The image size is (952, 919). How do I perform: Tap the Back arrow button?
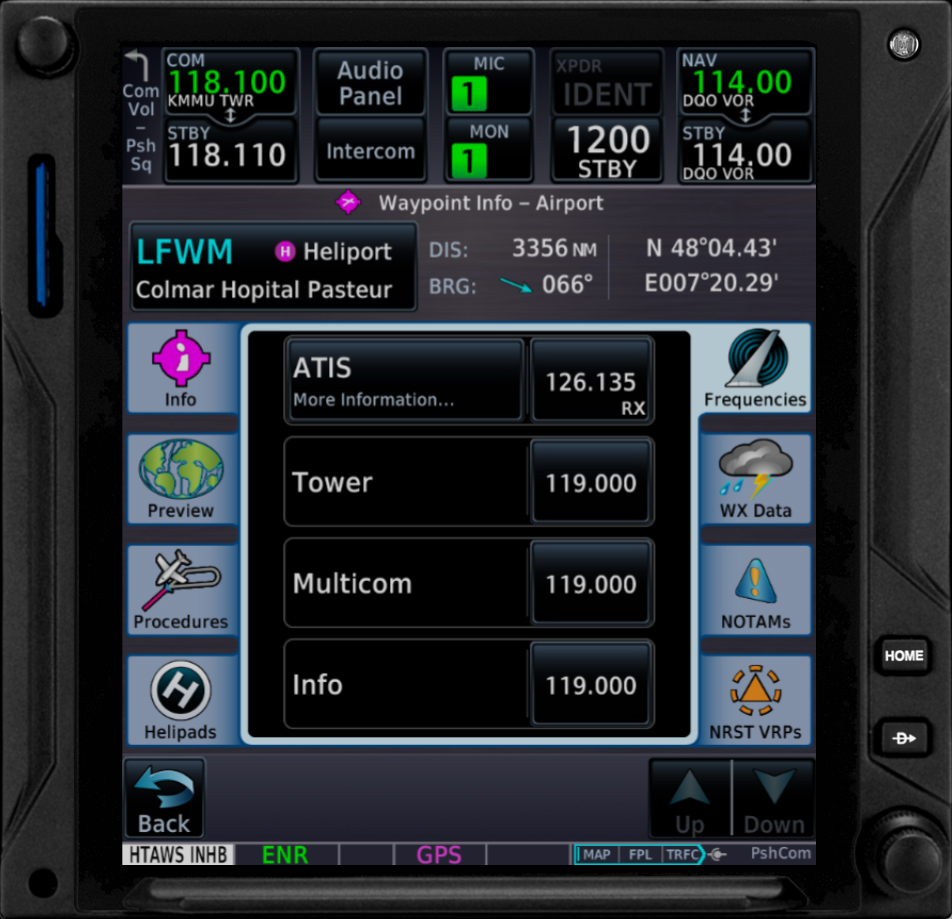click(x=164, y=798)
